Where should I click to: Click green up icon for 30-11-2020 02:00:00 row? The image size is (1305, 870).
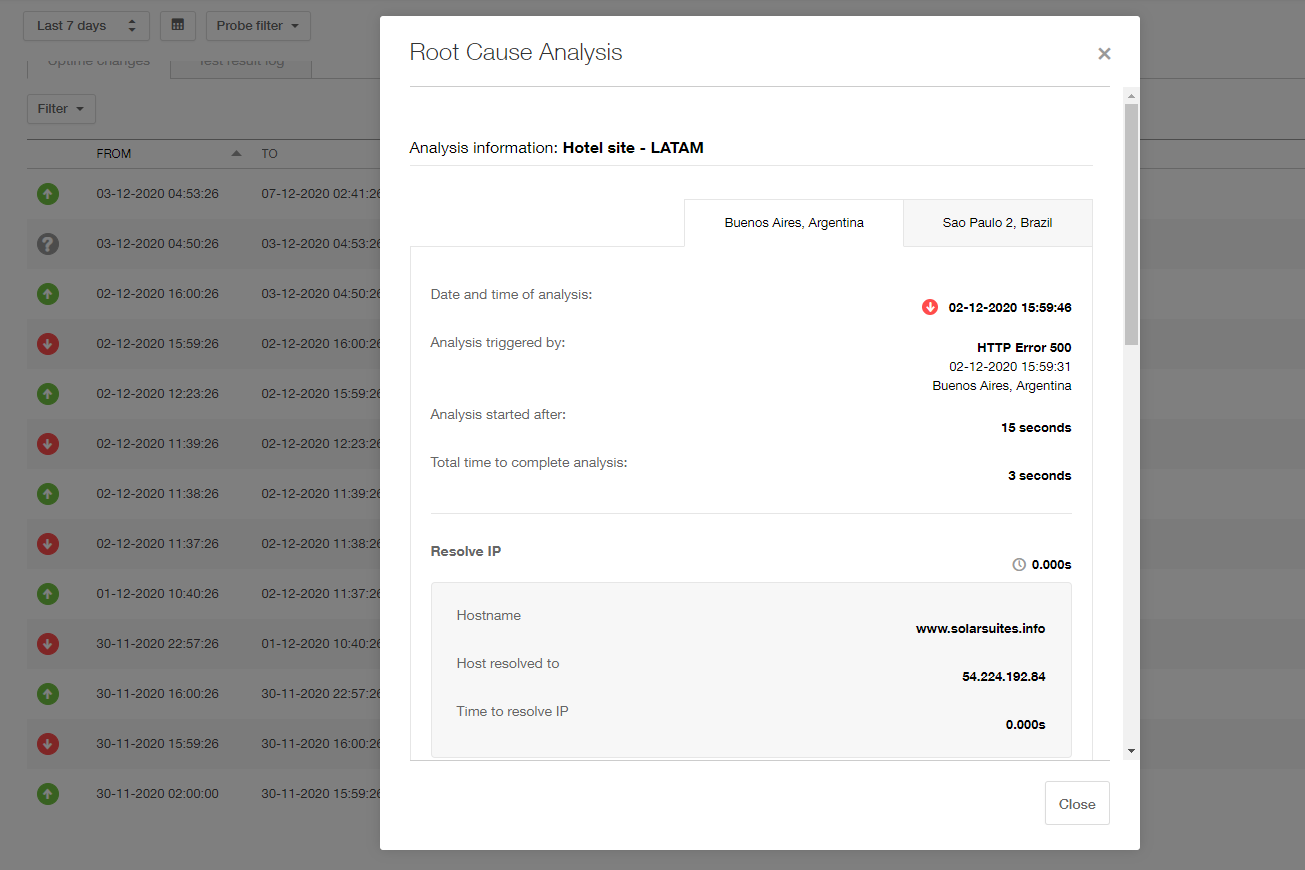coord(47,794)
